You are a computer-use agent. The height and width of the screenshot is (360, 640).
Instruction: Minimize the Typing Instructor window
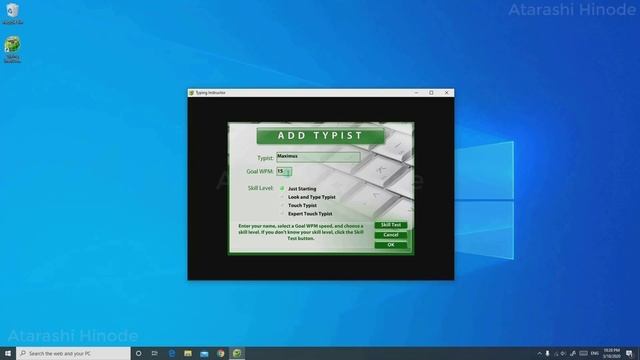pos(416,93)
